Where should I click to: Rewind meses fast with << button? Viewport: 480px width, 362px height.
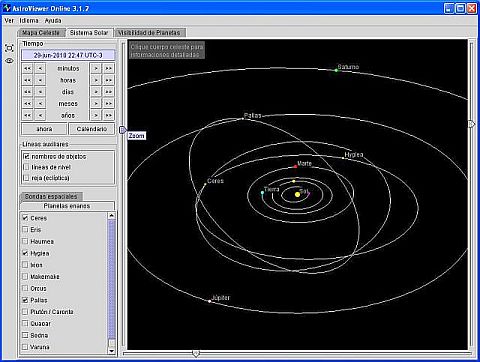click(27, 103)
